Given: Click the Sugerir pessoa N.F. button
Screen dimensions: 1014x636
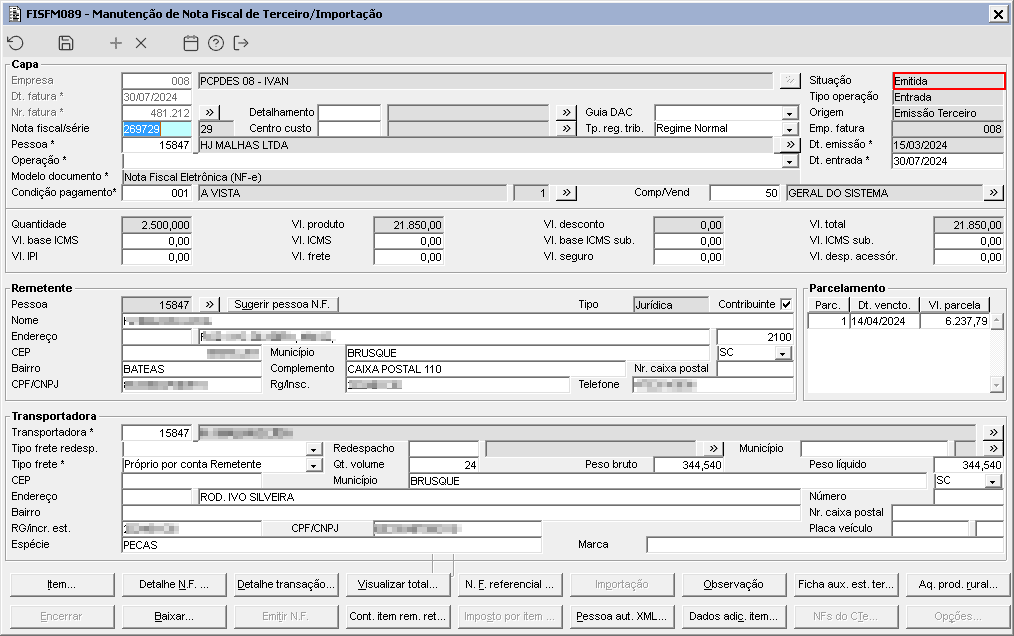Looking at the screenshot, I should coord(283,305).
